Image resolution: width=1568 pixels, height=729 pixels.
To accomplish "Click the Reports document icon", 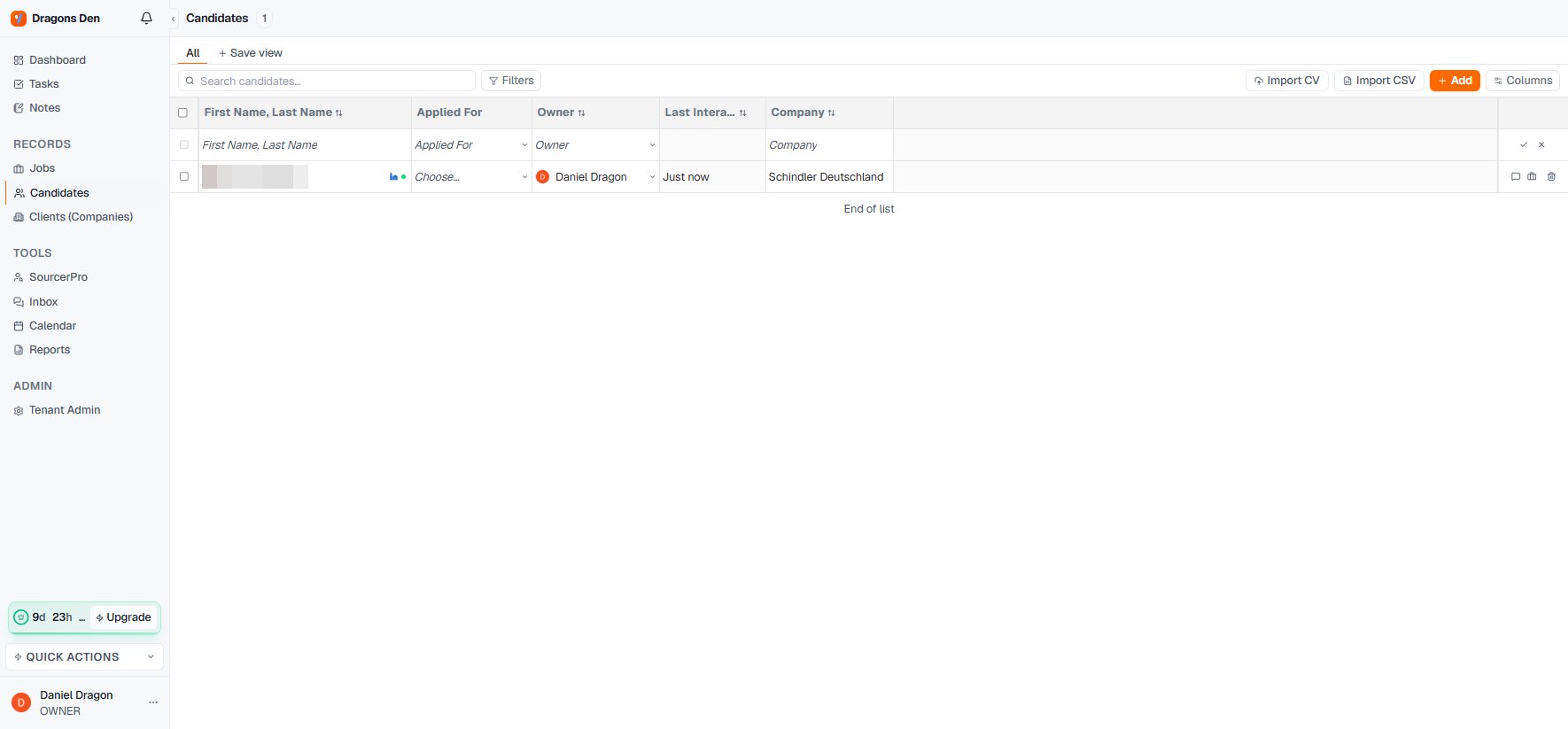I will click(19, 350).
